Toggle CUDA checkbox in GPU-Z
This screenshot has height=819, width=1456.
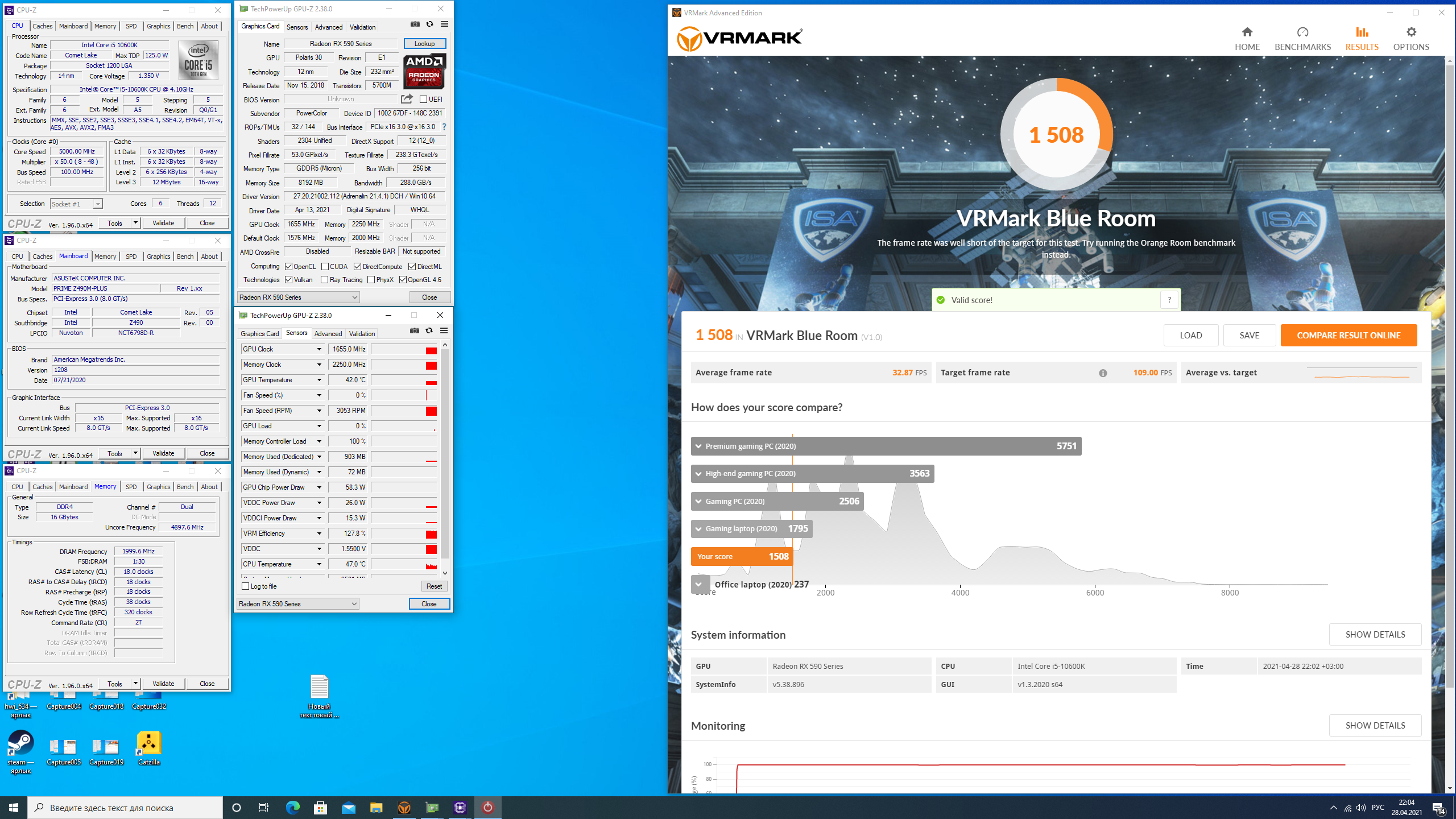point(325,267)
